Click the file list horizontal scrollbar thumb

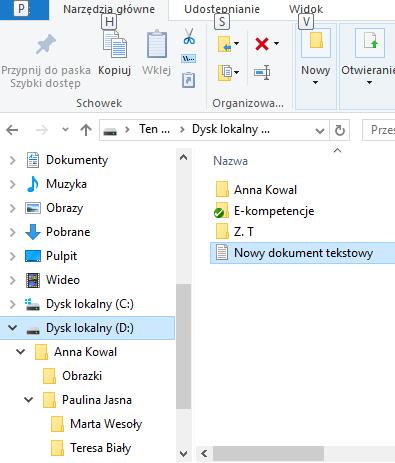[268, 454]
